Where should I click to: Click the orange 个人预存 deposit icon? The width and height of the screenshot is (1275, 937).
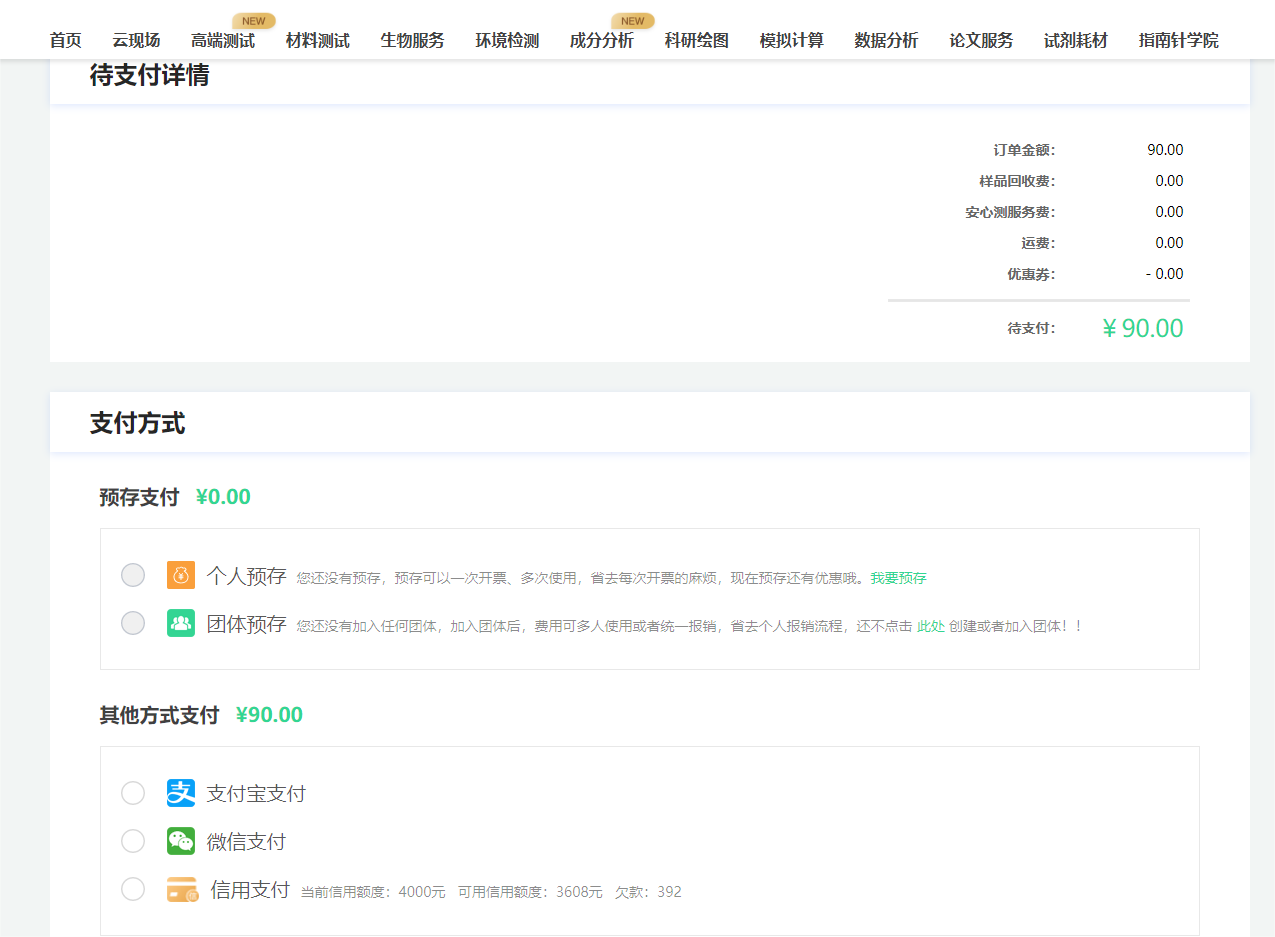pyautogui.click(x=180, y=577)
